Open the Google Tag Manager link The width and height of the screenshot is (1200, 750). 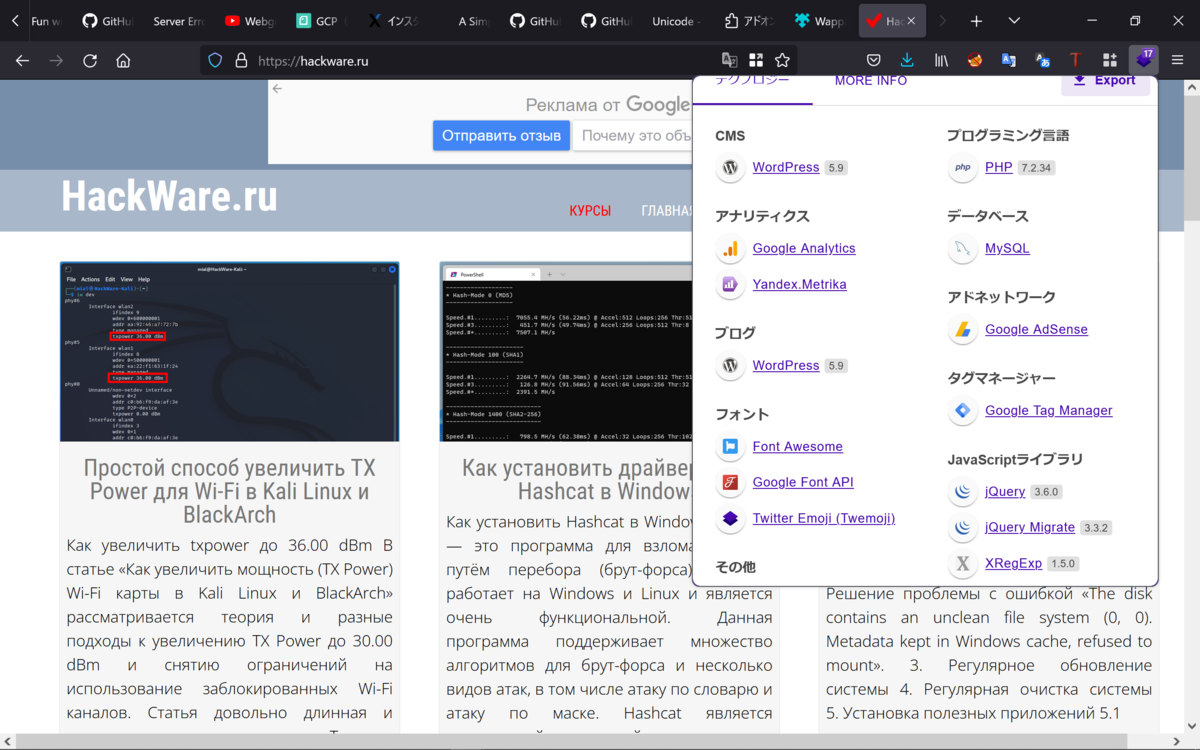tap(1049, 411)
